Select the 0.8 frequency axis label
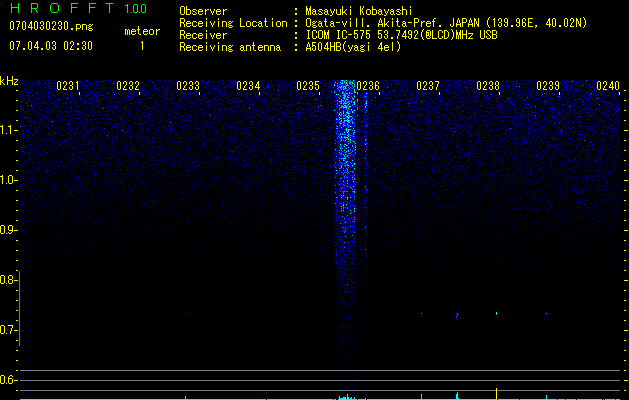Image resolution: width=629 pixels, height=400 pixels. 7,280
